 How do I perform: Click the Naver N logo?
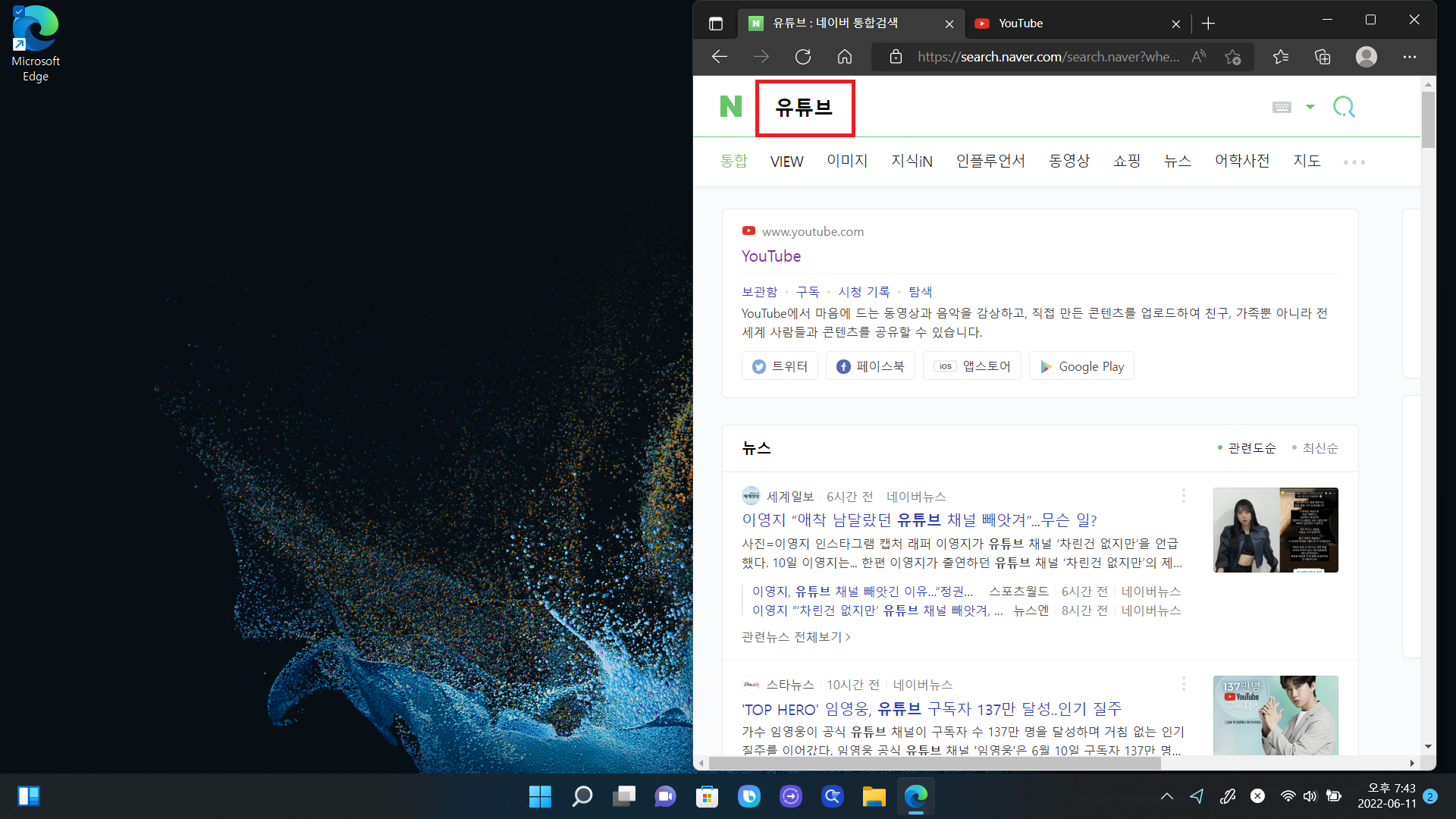[730, 107]
